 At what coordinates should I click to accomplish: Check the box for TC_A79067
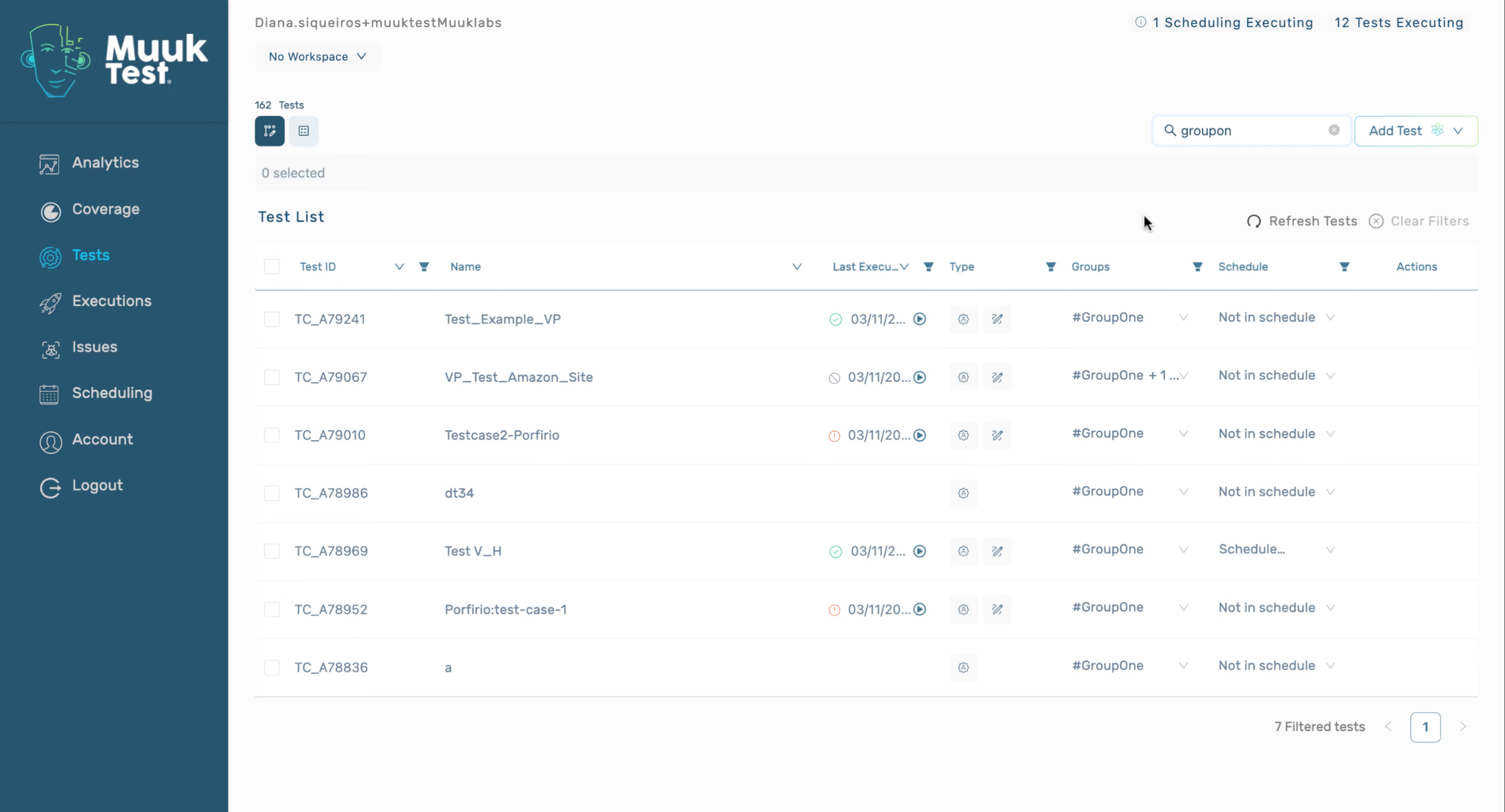272,377
